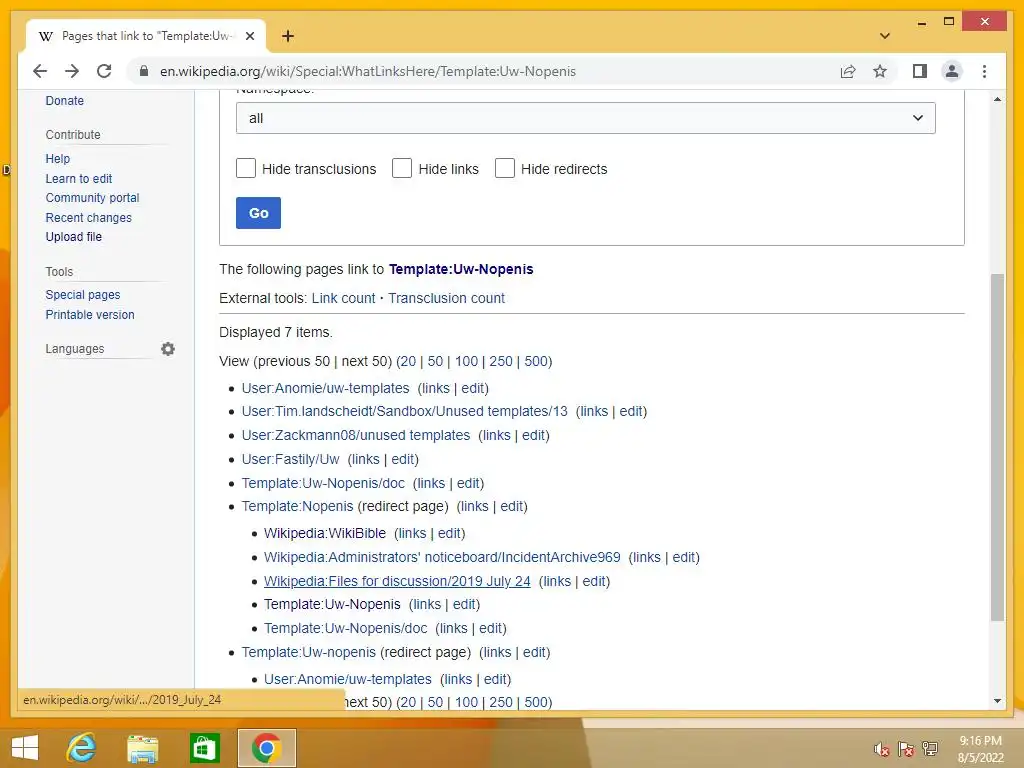Image resolution: width=1024 pixels, height=768 pixels.
Task: Open Wikipedia:WikiBible link
Action: point(325,533)
